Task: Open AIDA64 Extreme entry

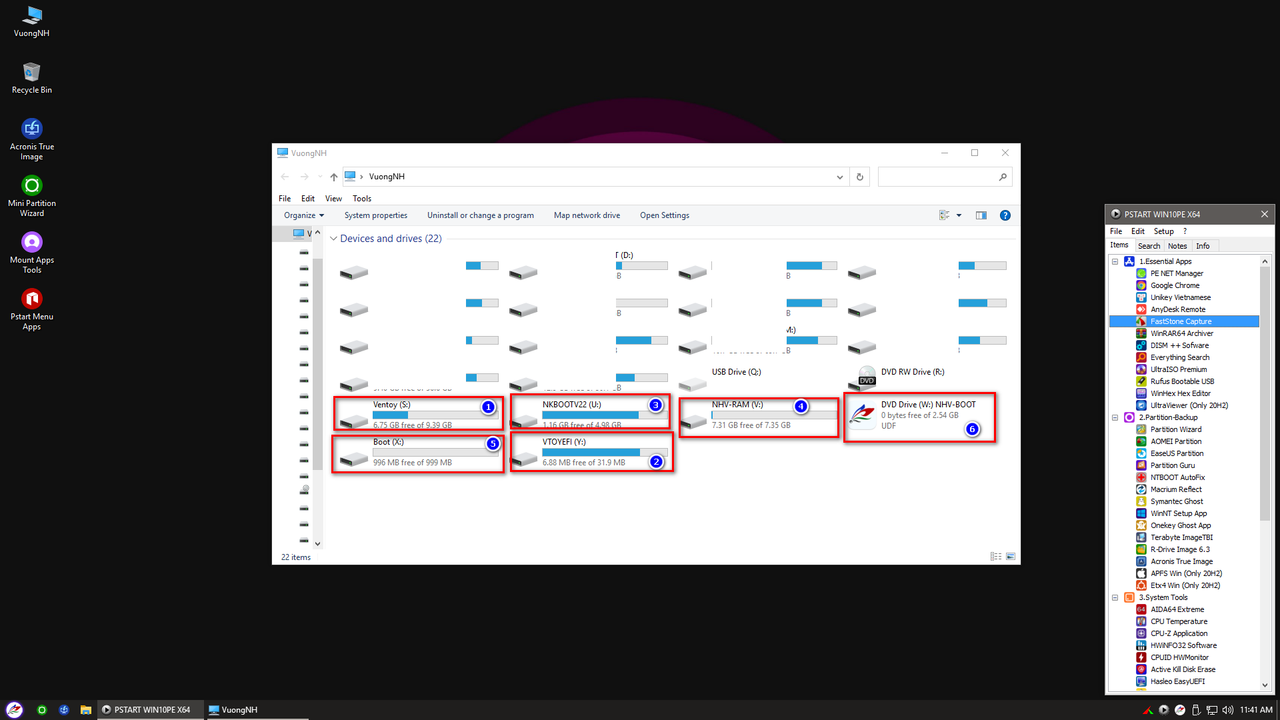Action: pos(1176,609)
